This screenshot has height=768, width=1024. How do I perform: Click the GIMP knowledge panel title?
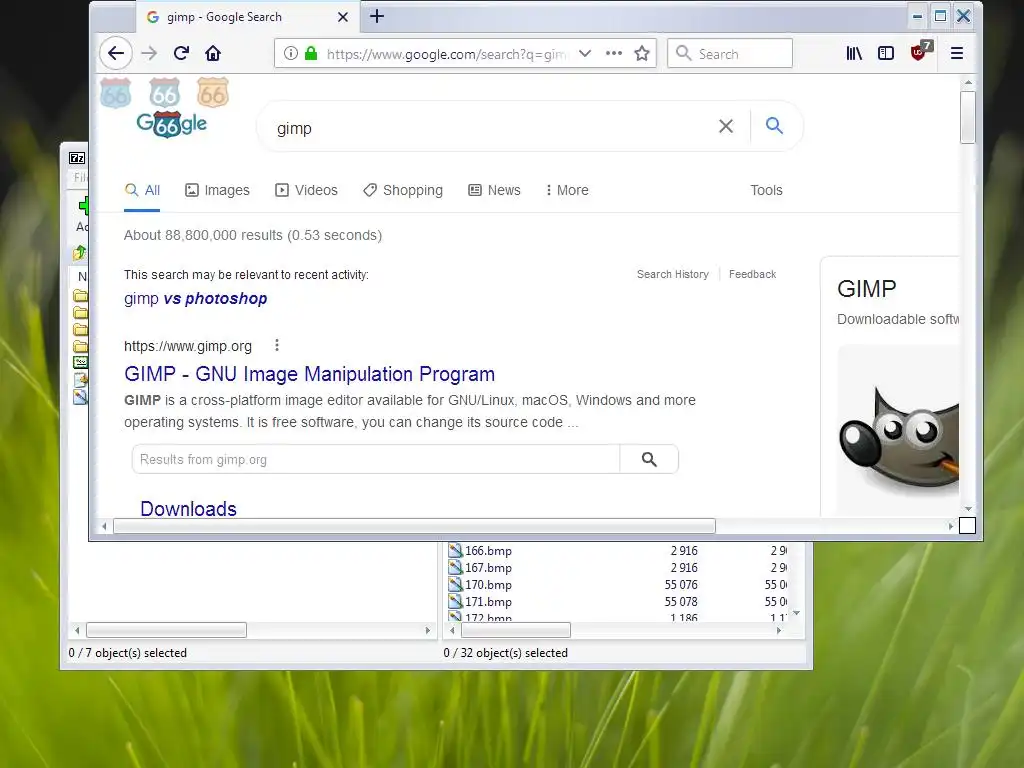pyautogui.click(x=867, y=288)
